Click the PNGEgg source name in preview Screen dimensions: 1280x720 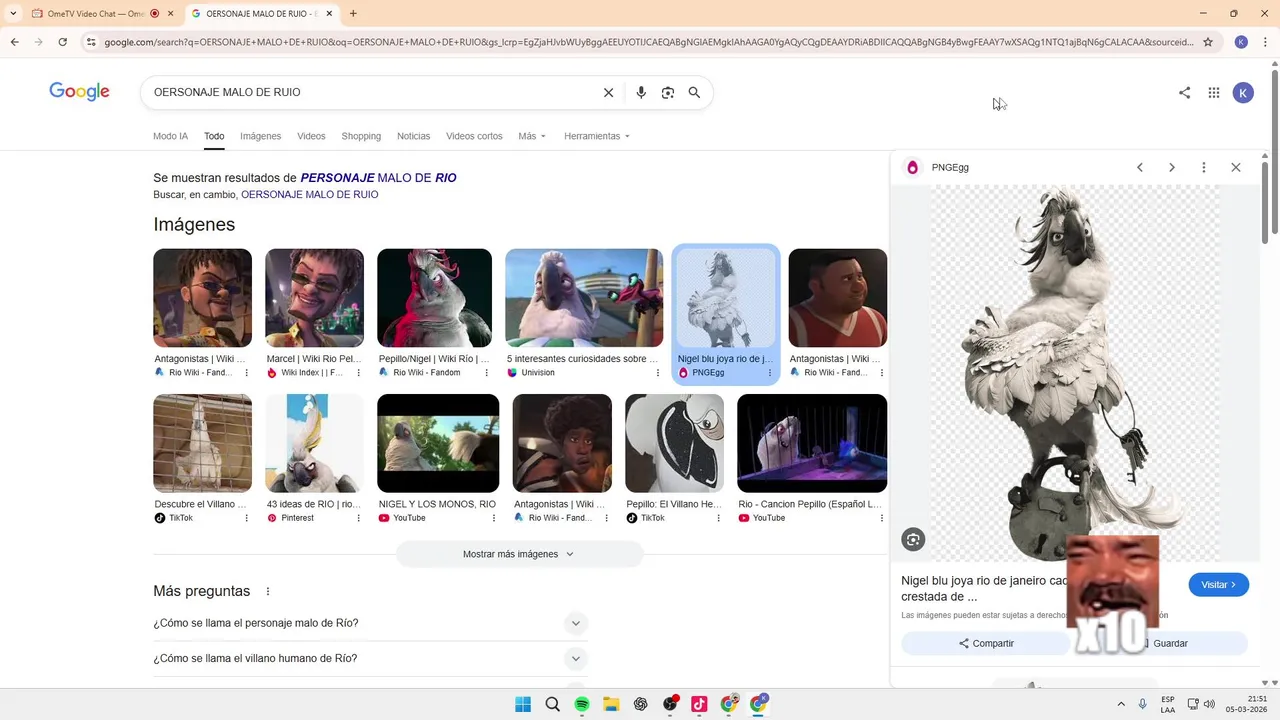(x=950, y=167)
